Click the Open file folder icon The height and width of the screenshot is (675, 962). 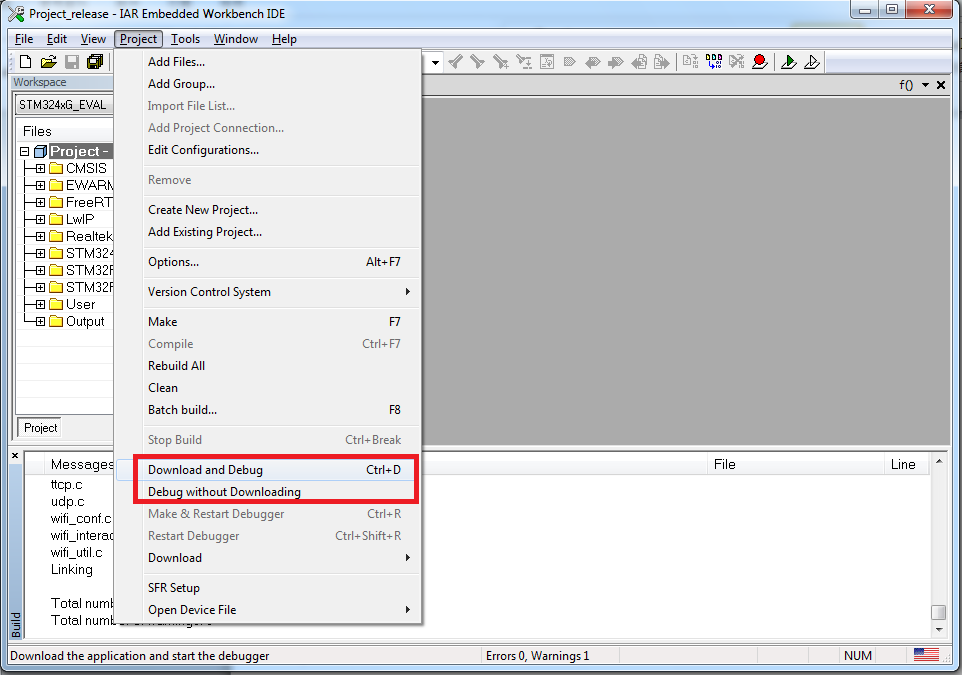pos(48,61)
